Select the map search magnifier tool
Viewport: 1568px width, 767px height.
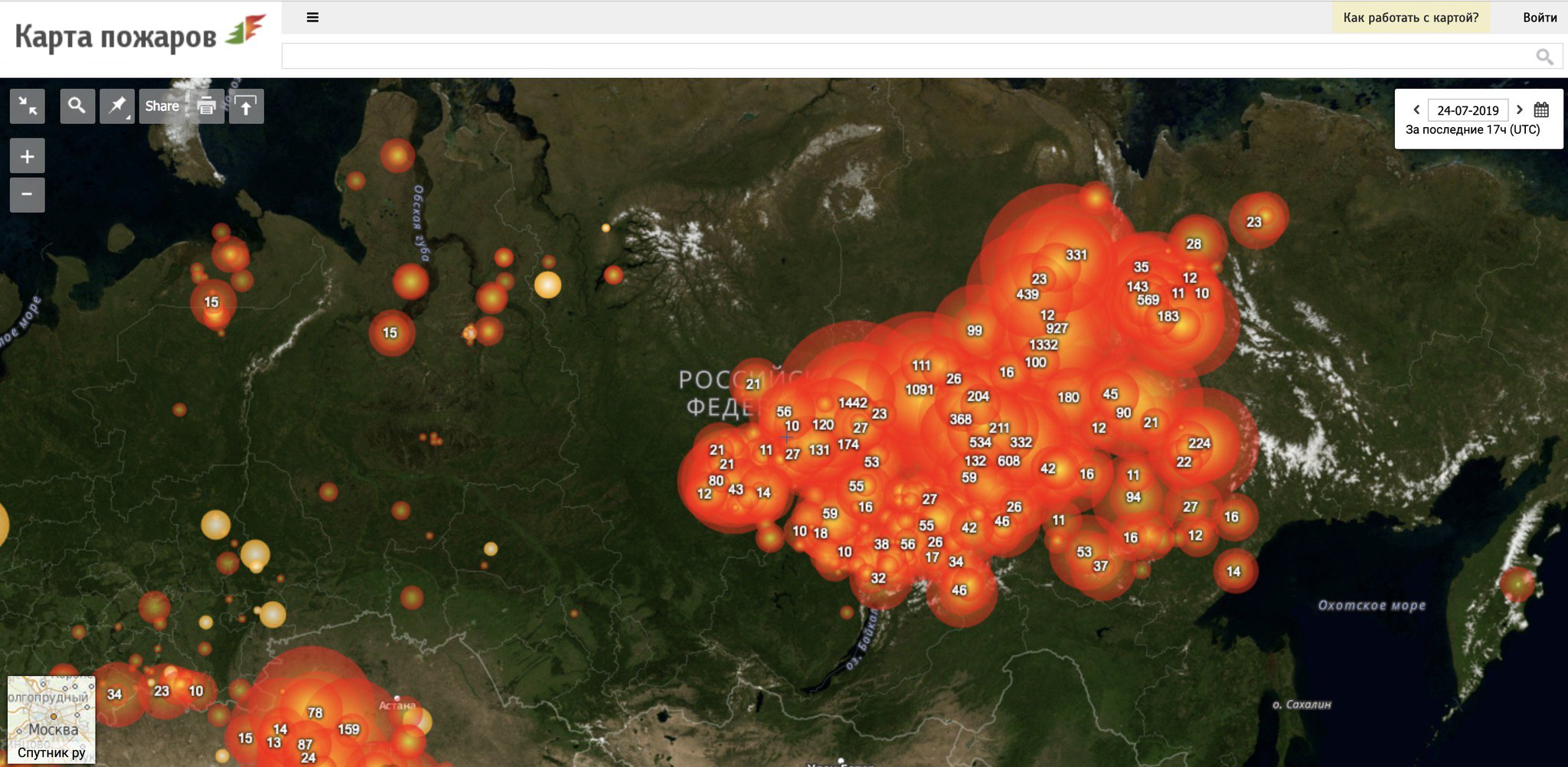tap(77, 106)
